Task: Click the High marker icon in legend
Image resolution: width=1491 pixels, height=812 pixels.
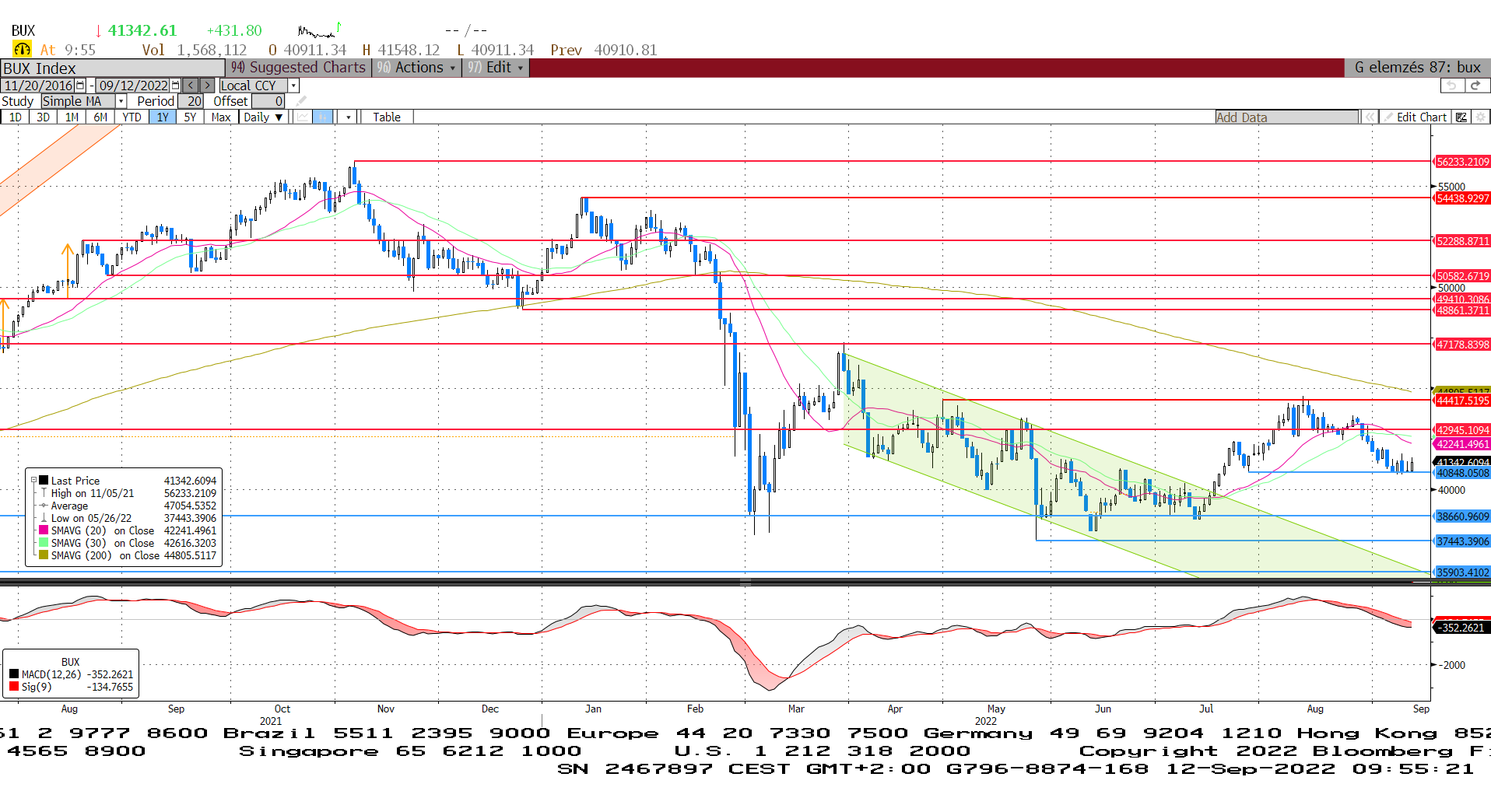Action: (44, 493)
